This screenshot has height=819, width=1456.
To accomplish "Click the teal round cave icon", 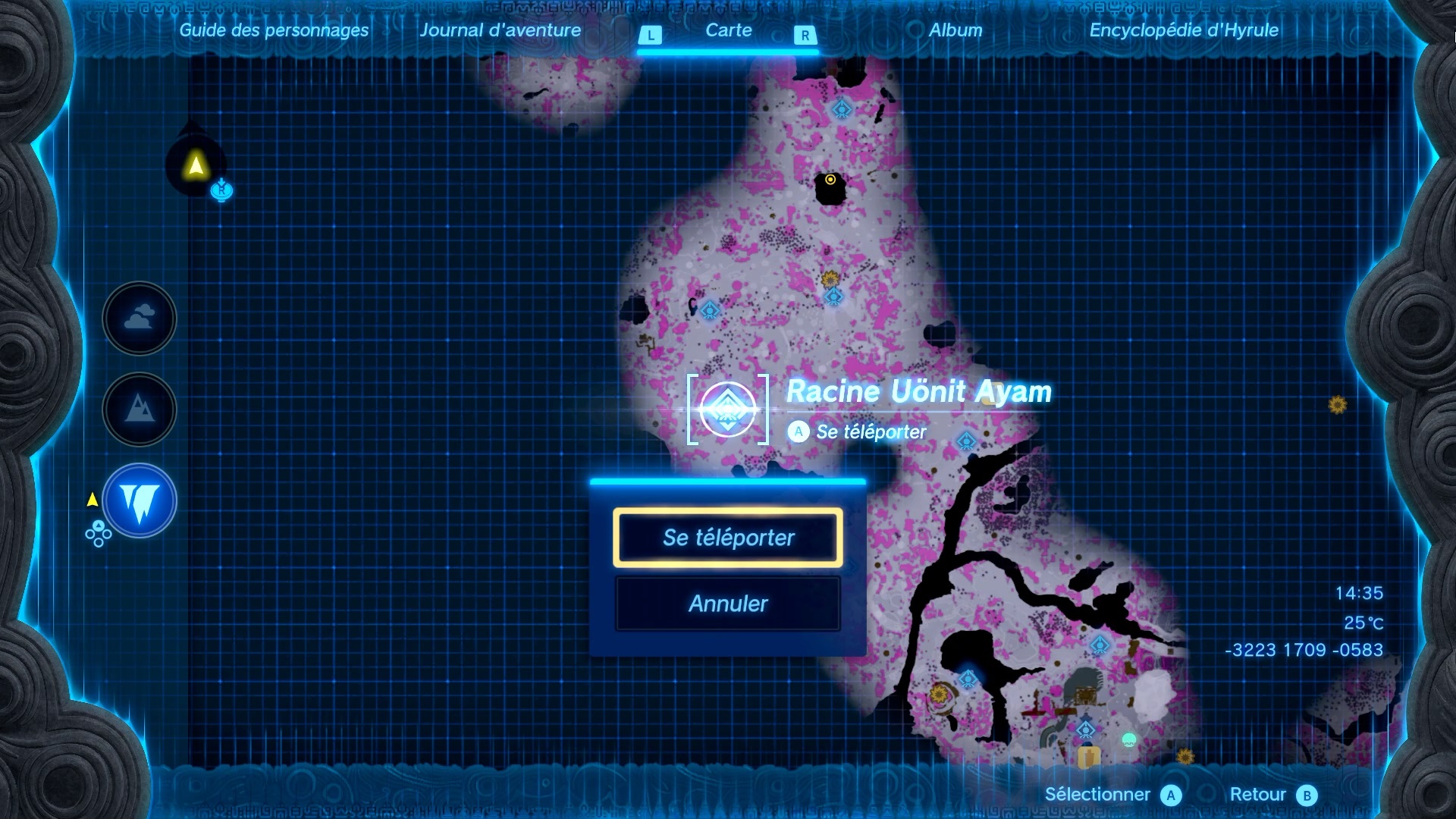I will 1129,739.
